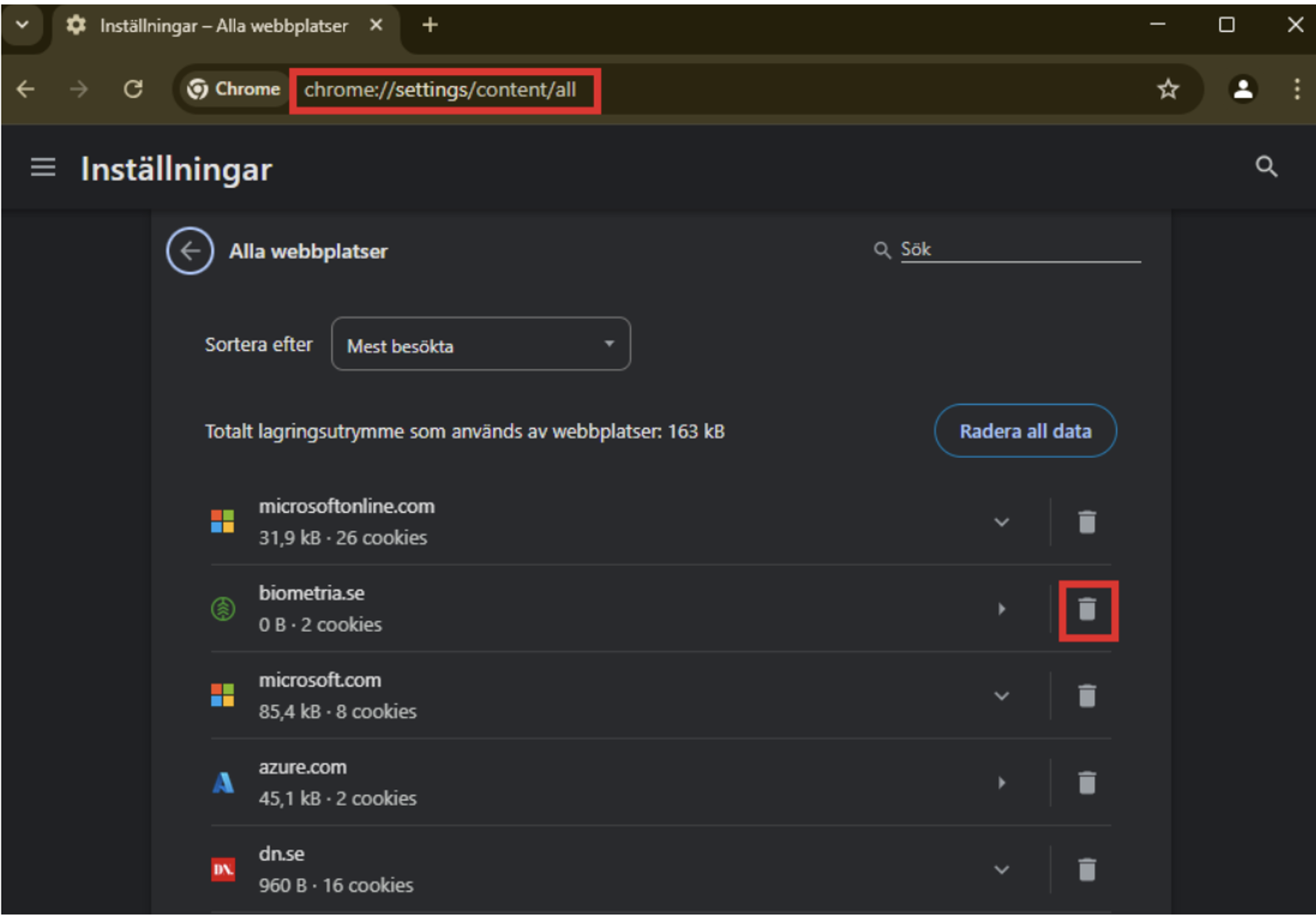Open biometria.se details arrow
The image size is (1316, 916).
tap(1001, 609)
